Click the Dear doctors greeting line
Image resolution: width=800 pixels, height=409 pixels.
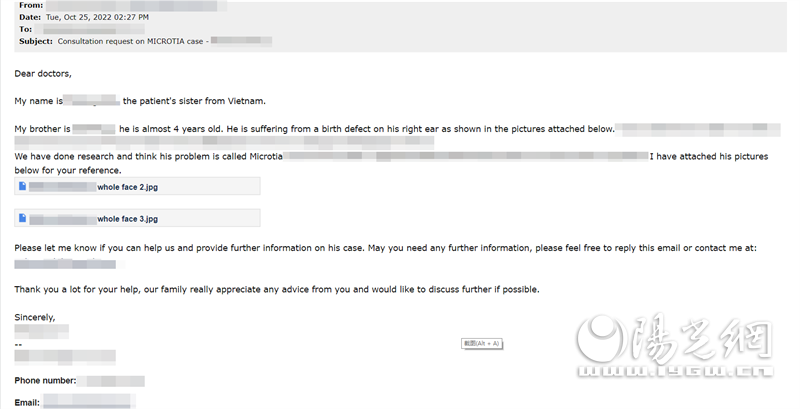43,73
